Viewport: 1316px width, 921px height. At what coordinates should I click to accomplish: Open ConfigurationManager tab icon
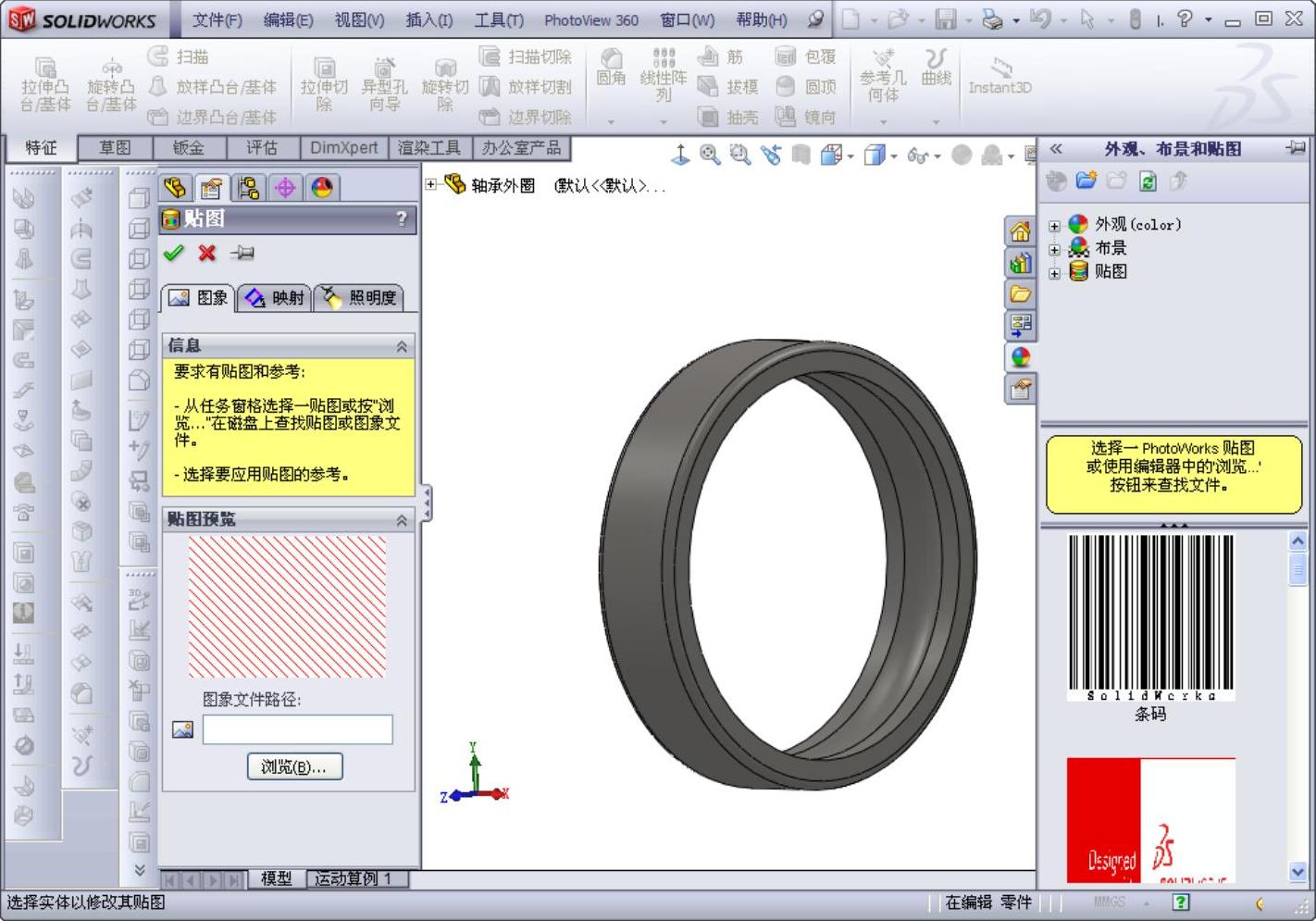point(248,188)
